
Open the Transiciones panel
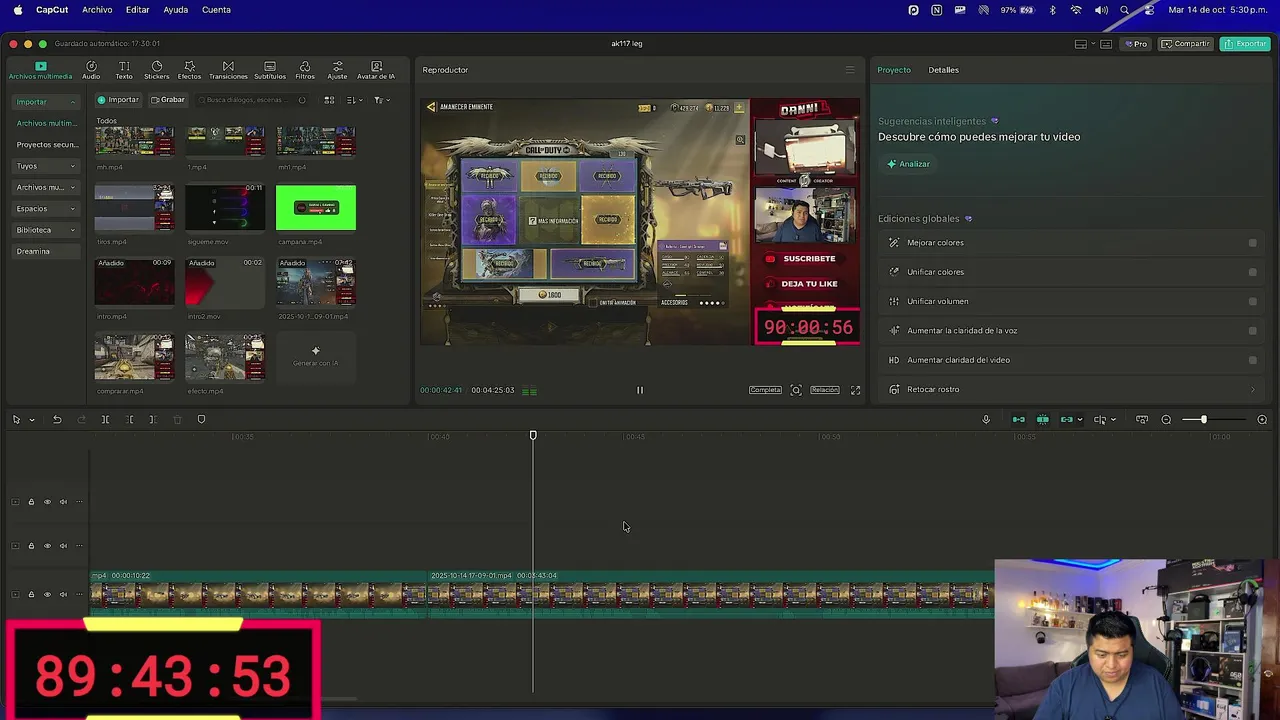(228, 70)
